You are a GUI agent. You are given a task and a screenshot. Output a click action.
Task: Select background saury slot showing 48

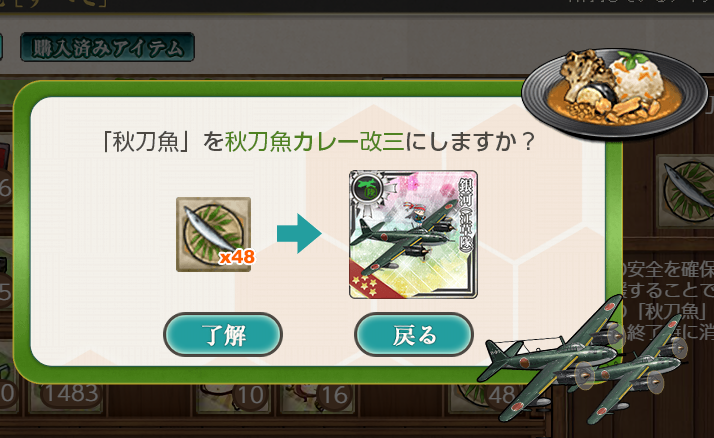click(x=485, y=395)
